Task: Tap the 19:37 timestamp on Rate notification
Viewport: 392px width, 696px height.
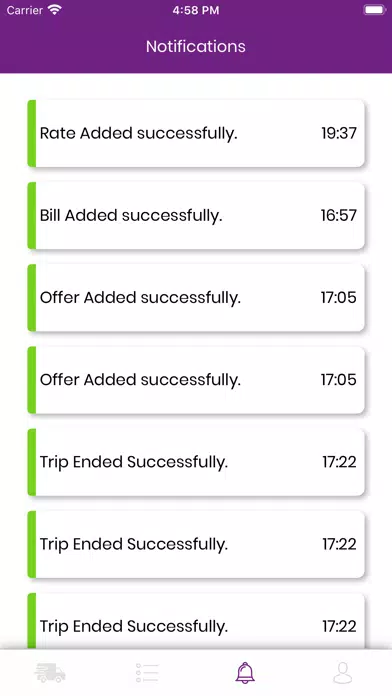Action: (x=339, y=133)
